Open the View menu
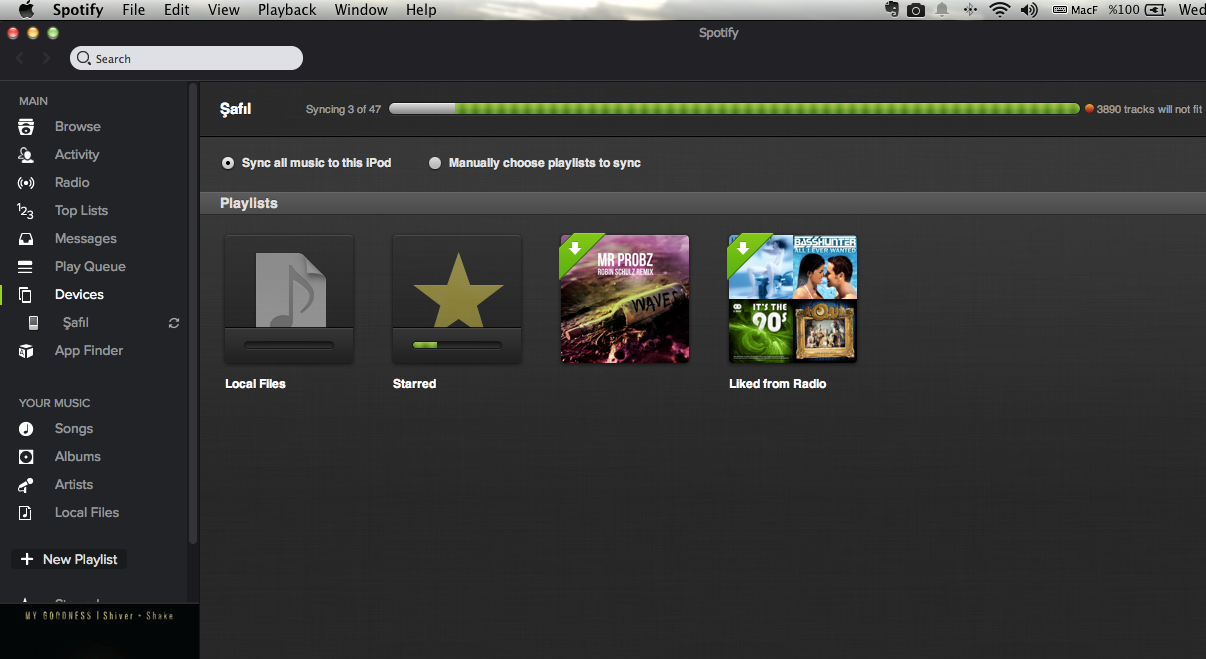This screenshot has height=659, width=1206. coord(224,10)
